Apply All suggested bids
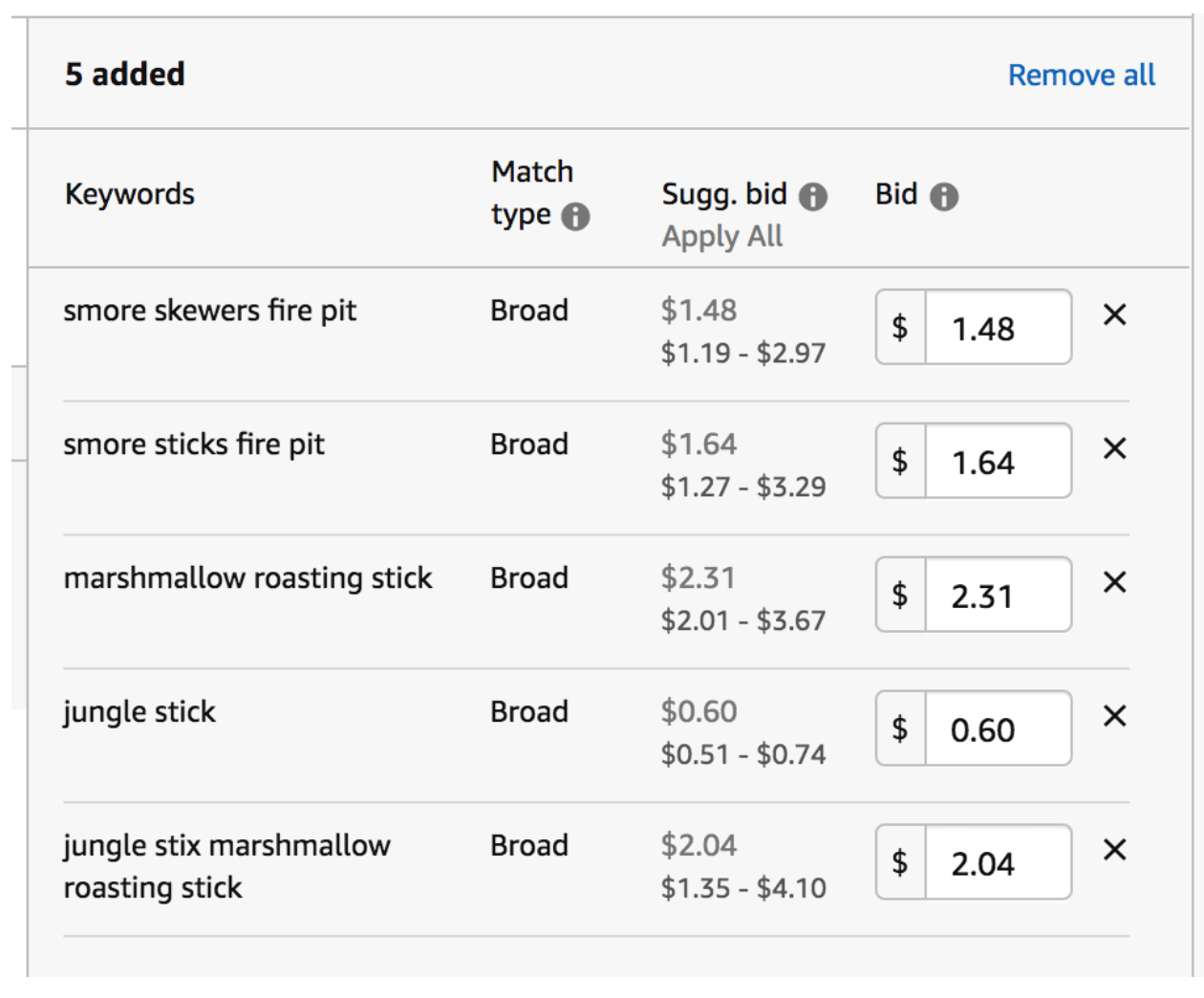Screen dimensions: 1204x998 click(722, 236)
